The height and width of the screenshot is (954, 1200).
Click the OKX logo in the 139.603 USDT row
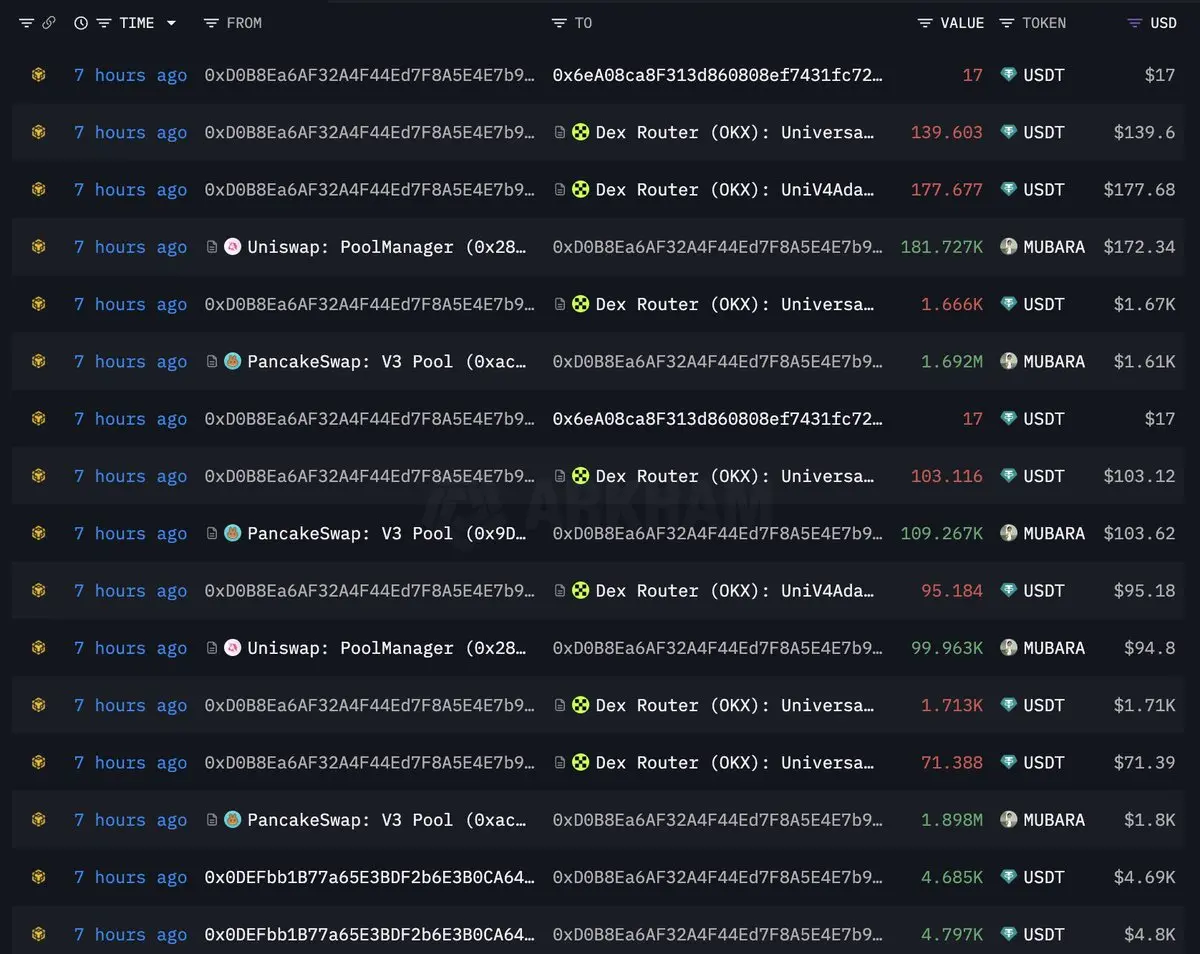(x=580, y=132)
